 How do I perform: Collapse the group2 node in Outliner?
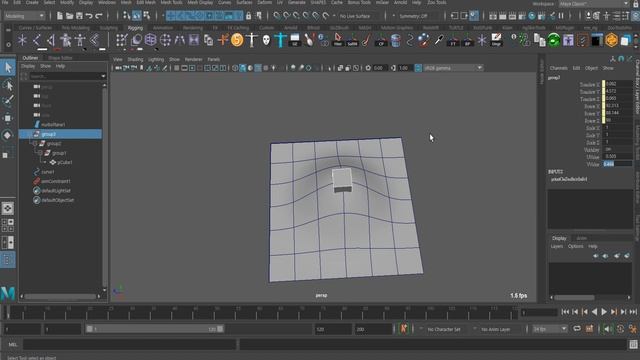(35, 144)
